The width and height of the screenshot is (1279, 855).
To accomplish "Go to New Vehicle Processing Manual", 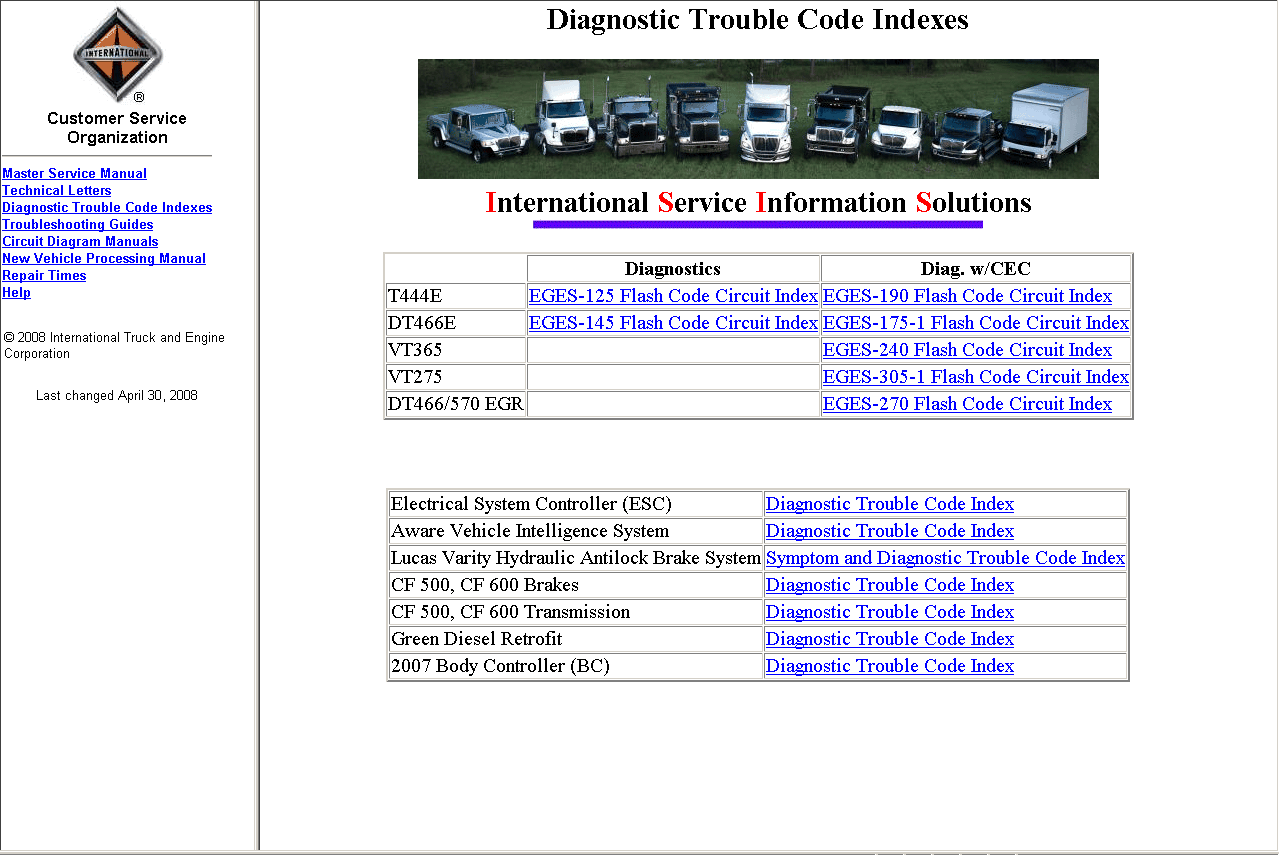I will pyautogui.click(x=104, y=259).
